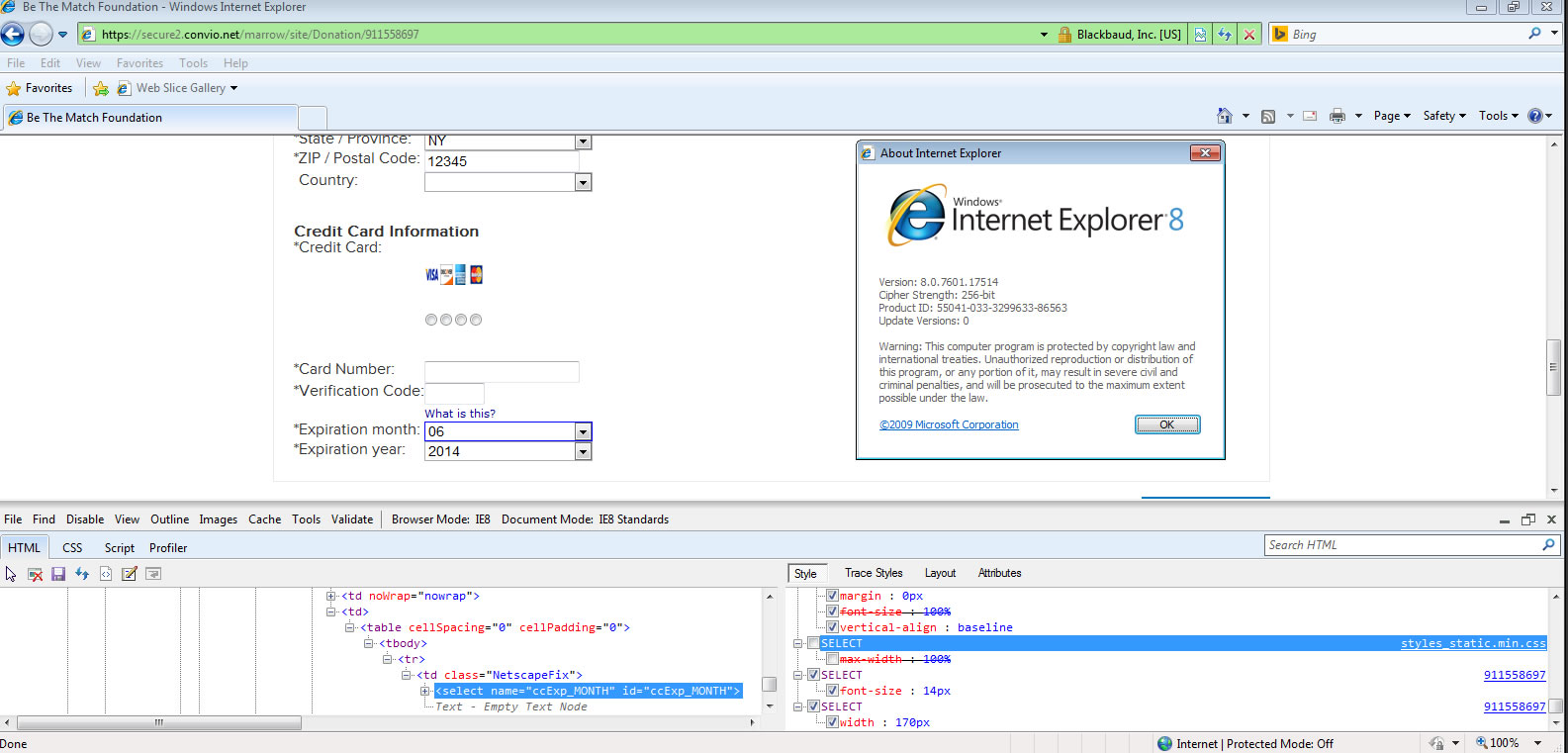1568x753 pixels.
Task: Open the ©2009 Microsoft Corporation link
Action: pyautogui.click(x=949, y=424)
